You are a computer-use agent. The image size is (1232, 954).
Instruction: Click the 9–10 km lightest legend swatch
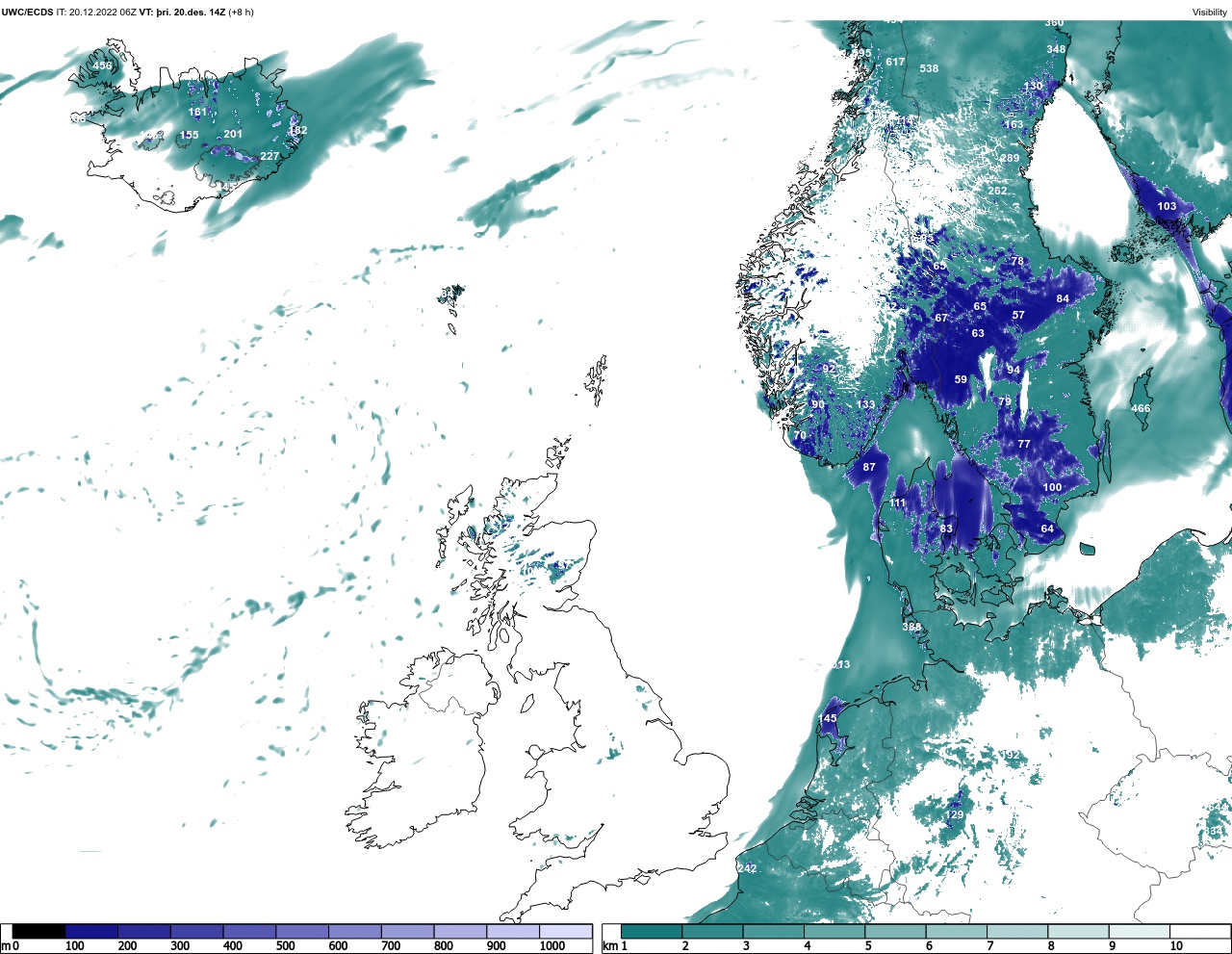pyautogui.click(x=1140, y=931)
